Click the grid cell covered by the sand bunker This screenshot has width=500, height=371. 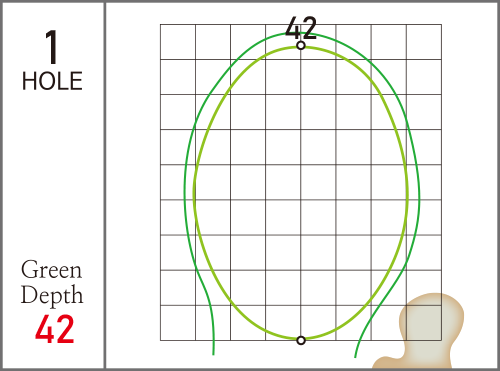(x=424, y=323)
